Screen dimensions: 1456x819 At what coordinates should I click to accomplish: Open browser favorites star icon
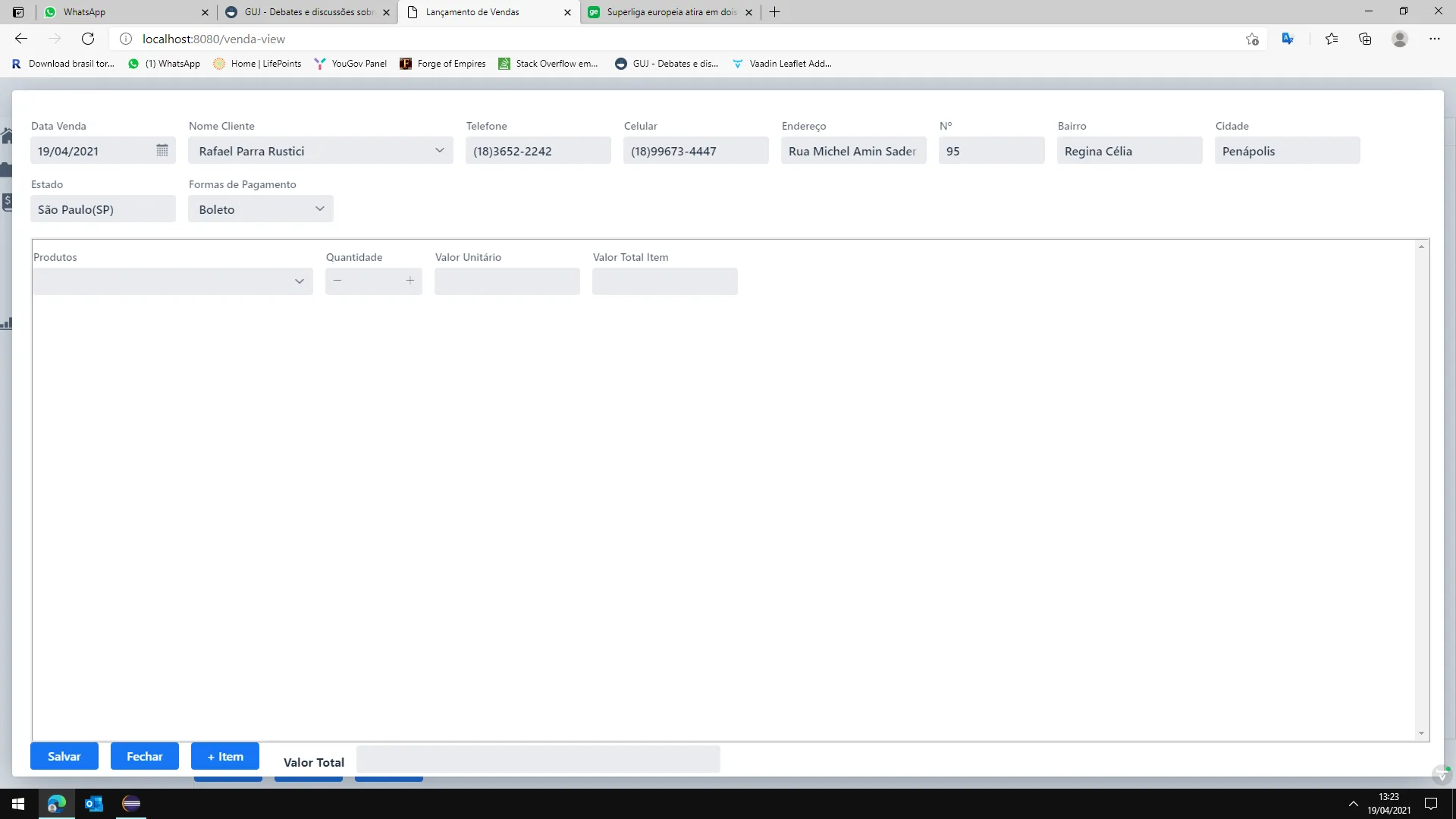(x=1332, y=39)
